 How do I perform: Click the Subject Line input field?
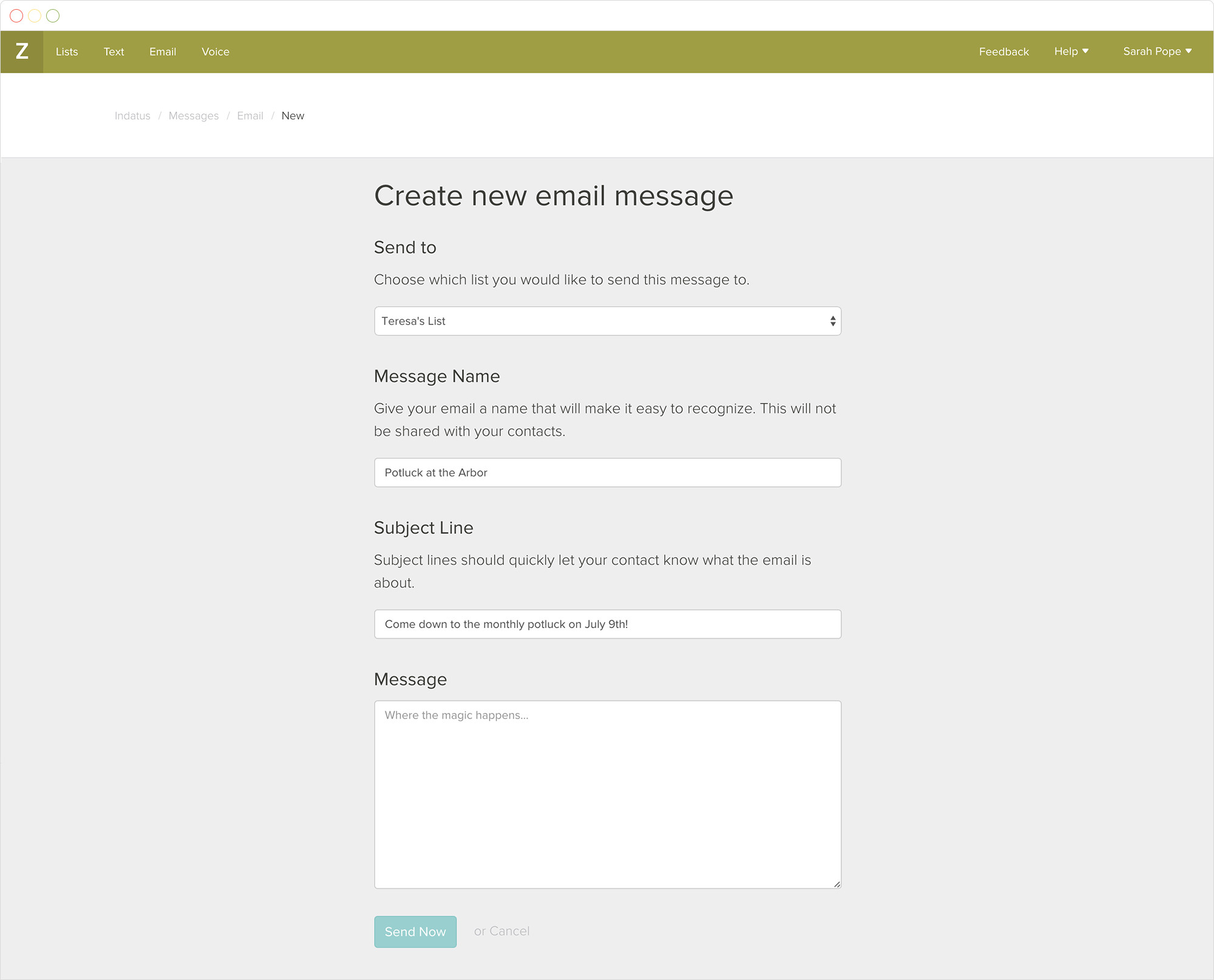point(608,623)
